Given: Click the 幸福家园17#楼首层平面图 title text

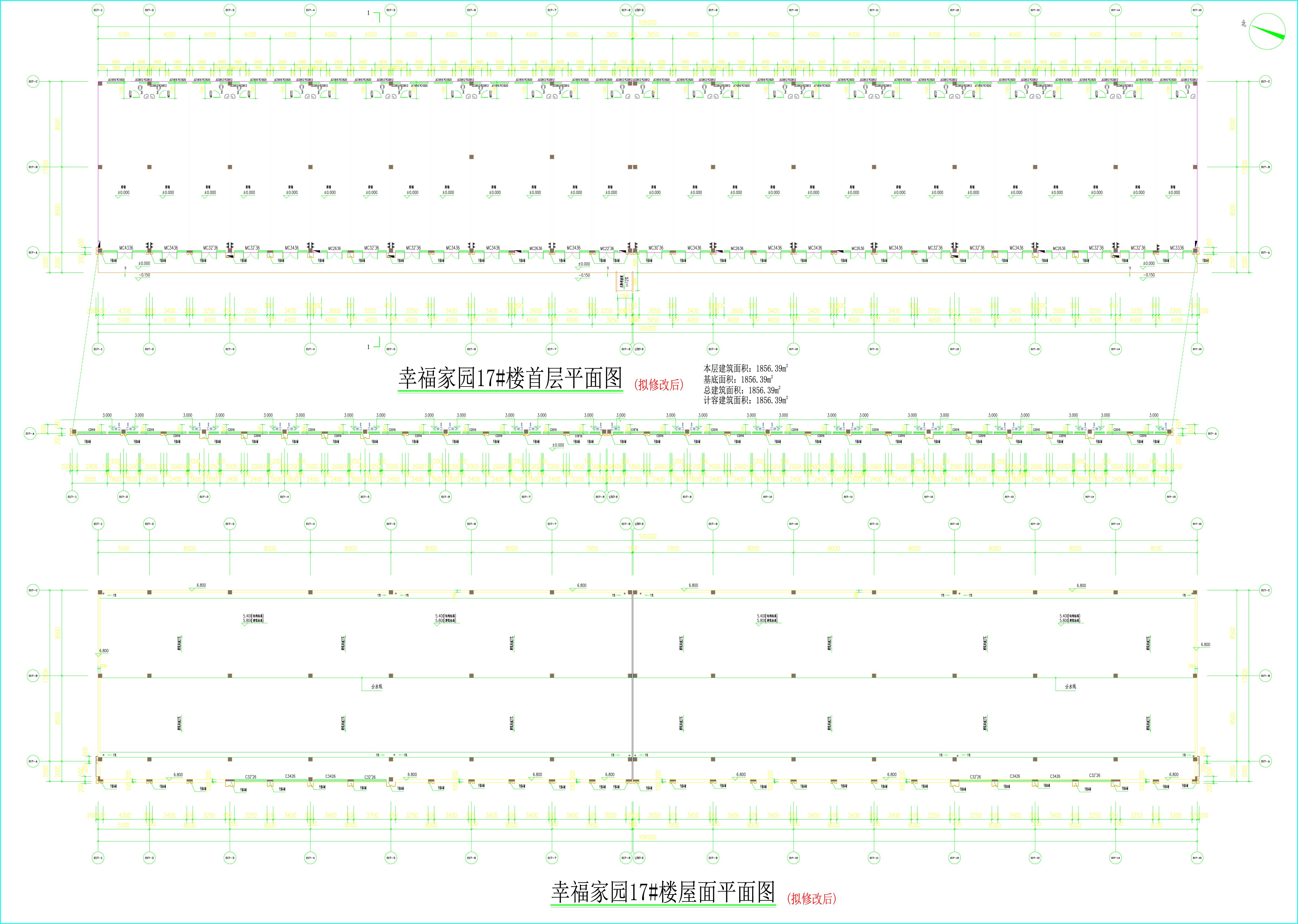Looking at the screenshot, I should [510, 378].
